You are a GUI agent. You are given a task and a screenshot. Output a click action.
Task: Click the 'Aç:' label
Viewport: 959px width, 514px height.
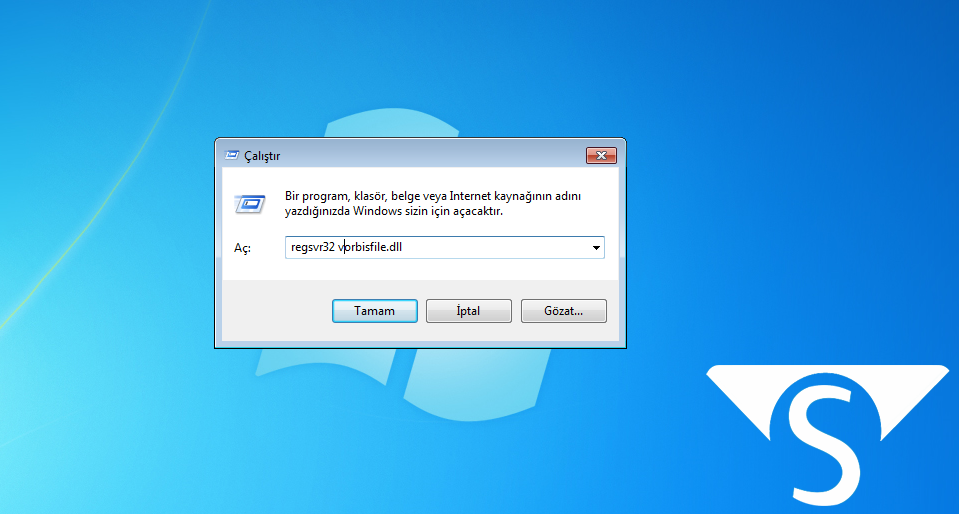point(243,248)
